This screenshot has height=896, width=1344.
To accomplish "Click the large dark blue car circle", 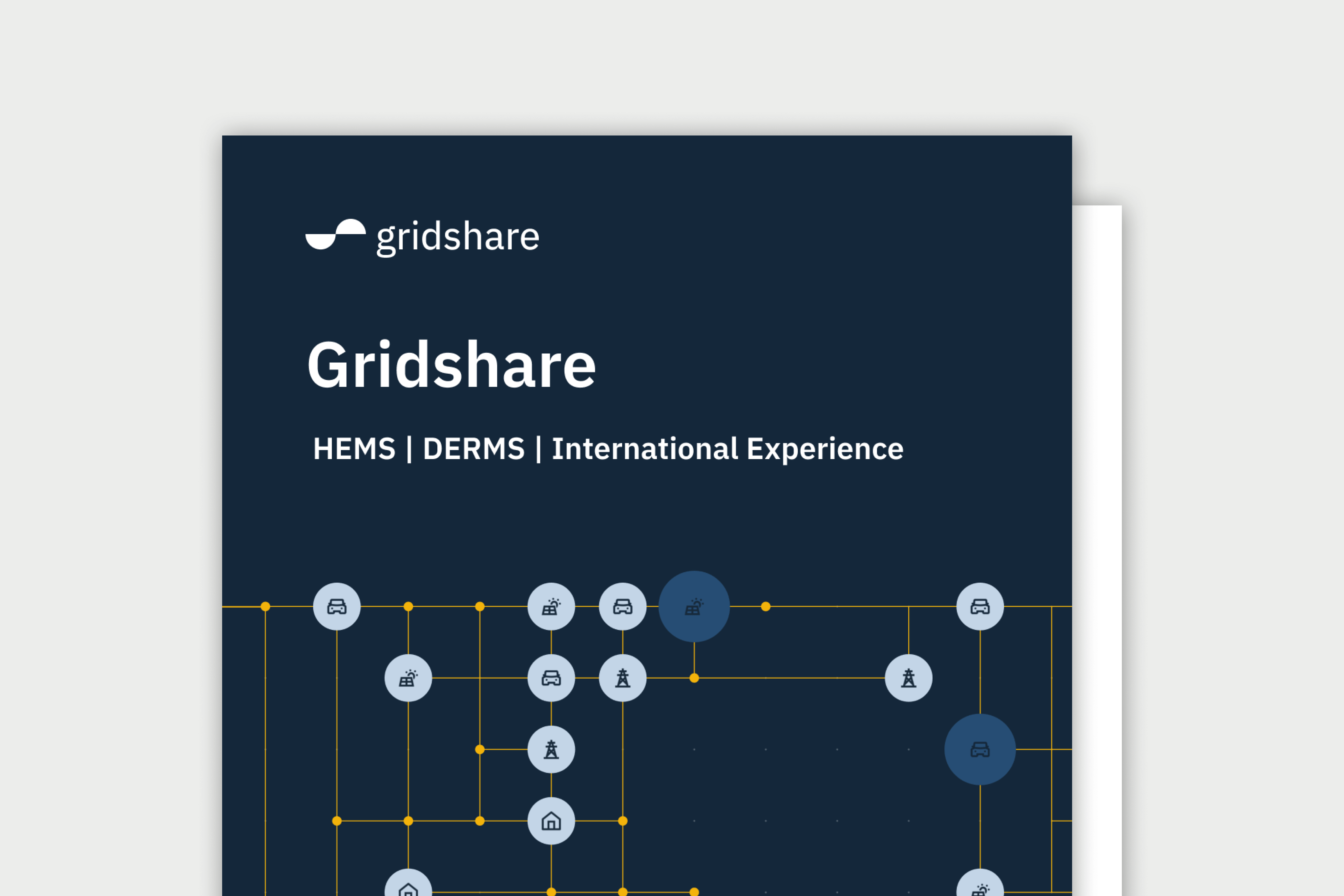I will coord(979,749).
